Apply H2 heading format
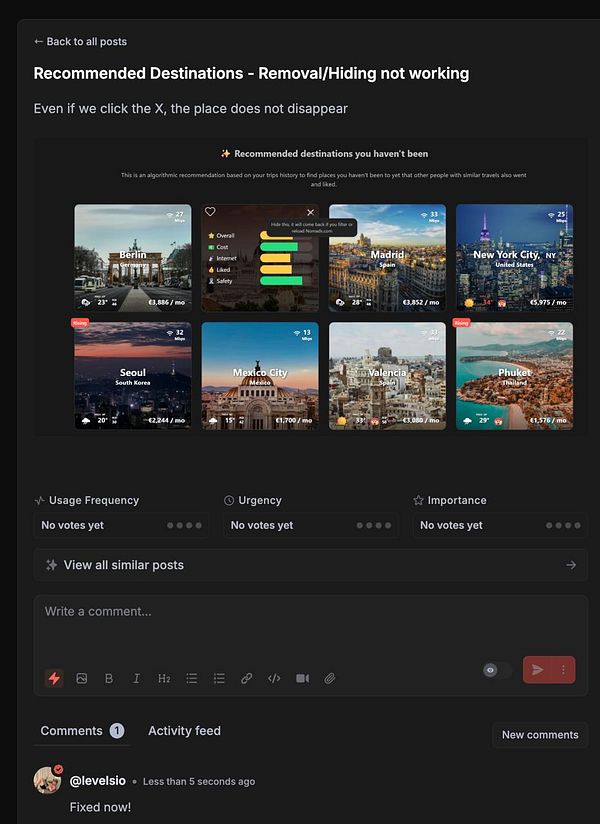The height and width of the screenshot is (824, 600). coord(164,678)
